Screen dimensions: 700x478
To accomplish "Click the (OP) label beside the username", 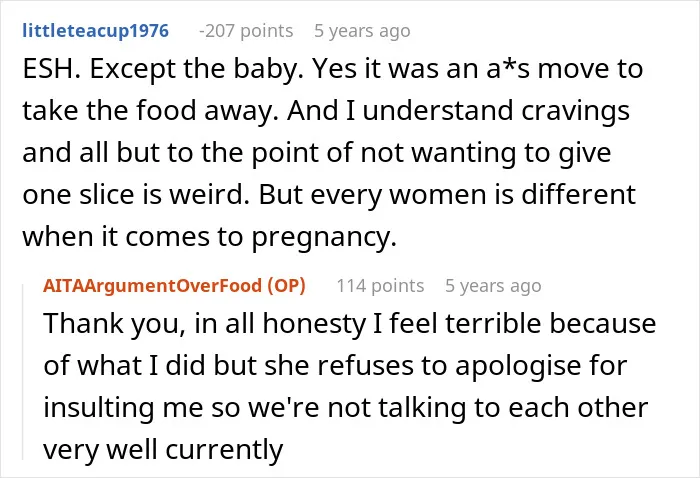I will point(287,286).
